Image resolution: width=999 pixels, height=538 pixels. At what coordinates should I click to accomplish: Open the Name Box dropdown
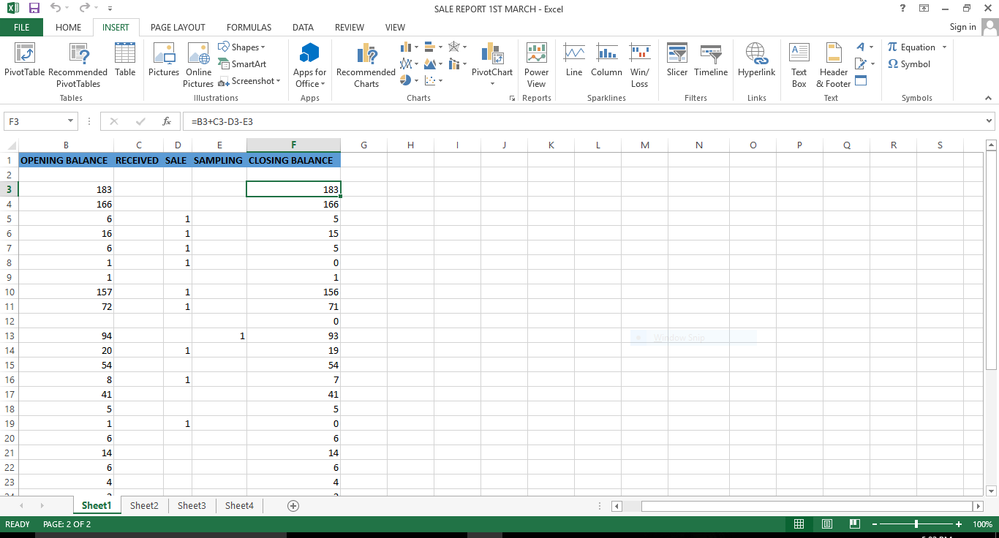[70, 121]
